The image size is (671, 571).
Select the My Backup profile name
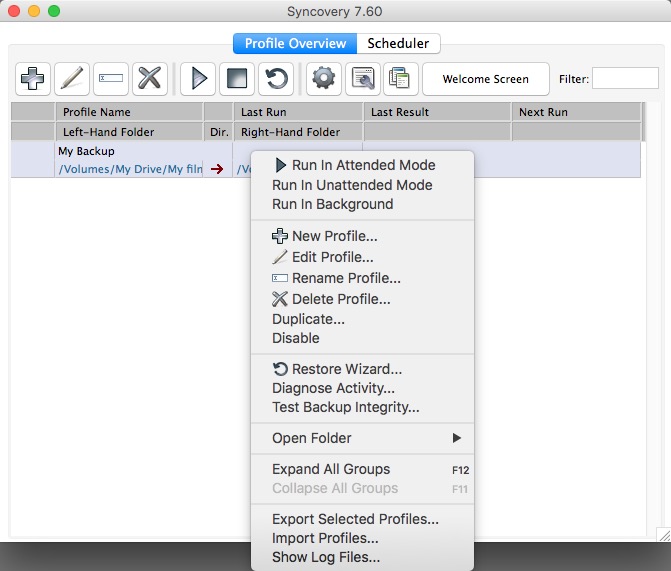86,151
